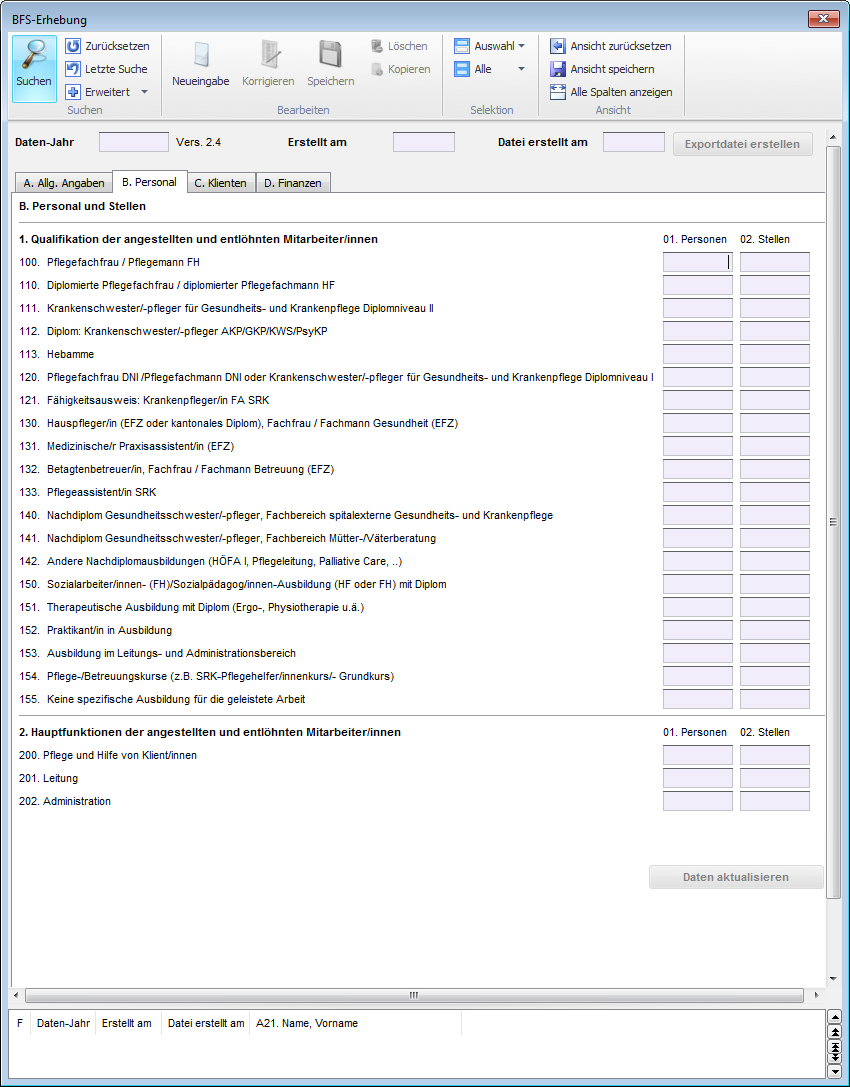850x1087 pixels.
Task: Click the Daten-Jahr column header
Action: (x=63, y=1023)
